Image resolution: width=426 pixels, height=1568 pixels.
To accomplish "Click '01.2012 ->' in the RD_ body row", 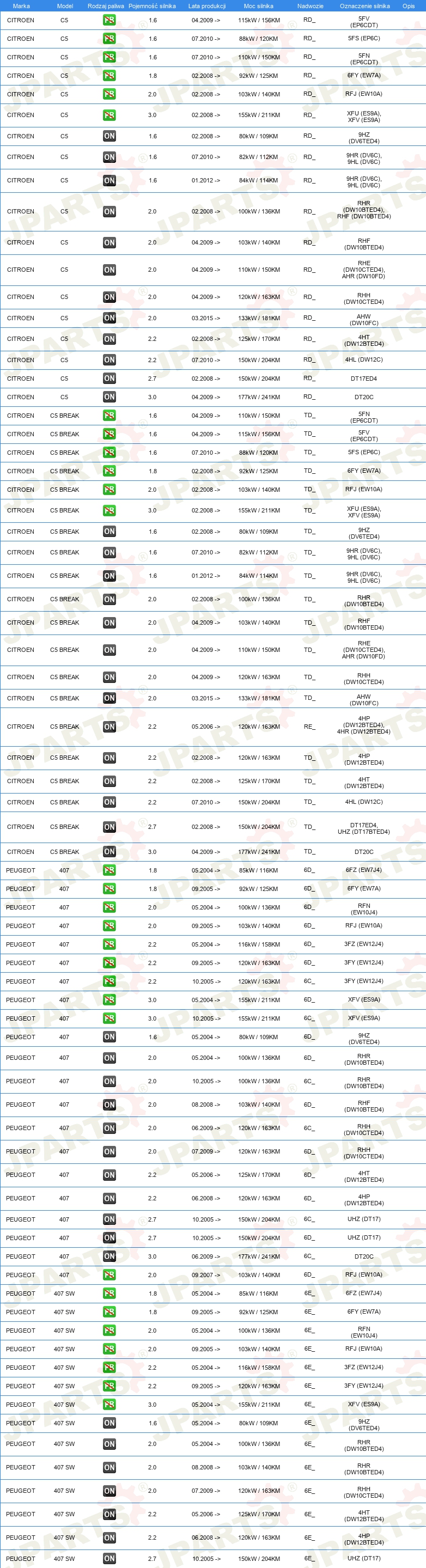I will 206,180.
